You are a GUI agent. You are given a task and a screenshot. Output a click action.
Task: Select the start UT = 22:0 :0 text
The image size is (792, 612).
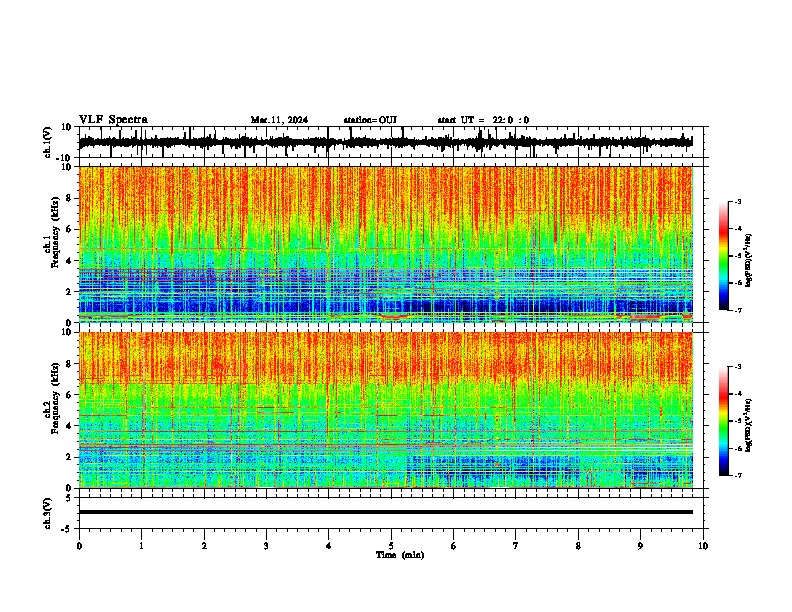(x=483, y=120)
